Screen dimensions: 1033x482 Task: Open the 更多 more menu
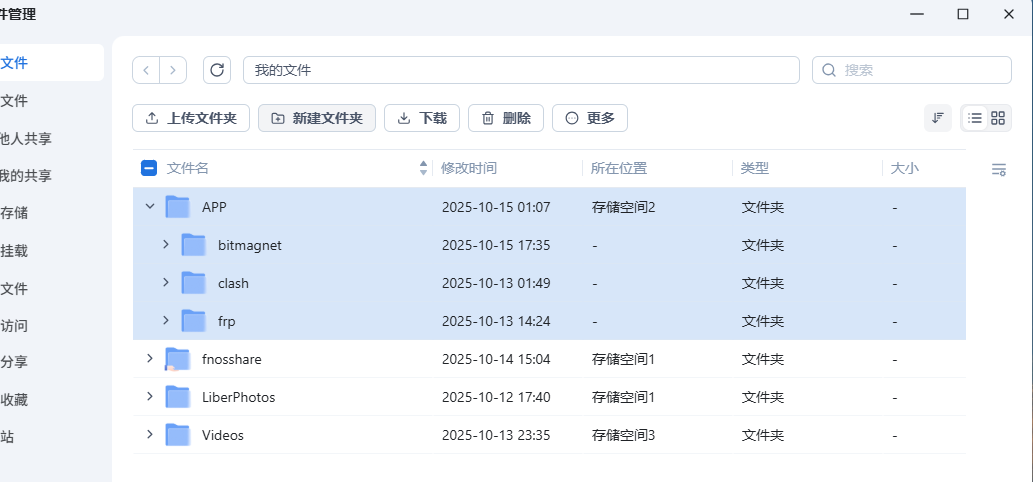590,118
